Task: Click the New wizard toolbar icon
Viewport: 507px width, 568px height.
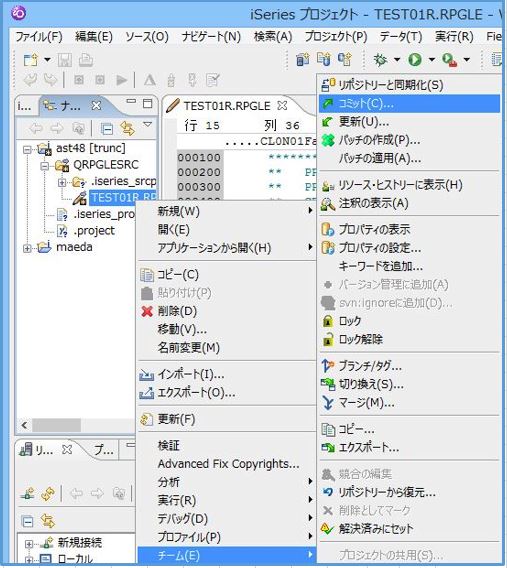Action: coord(31,60)
